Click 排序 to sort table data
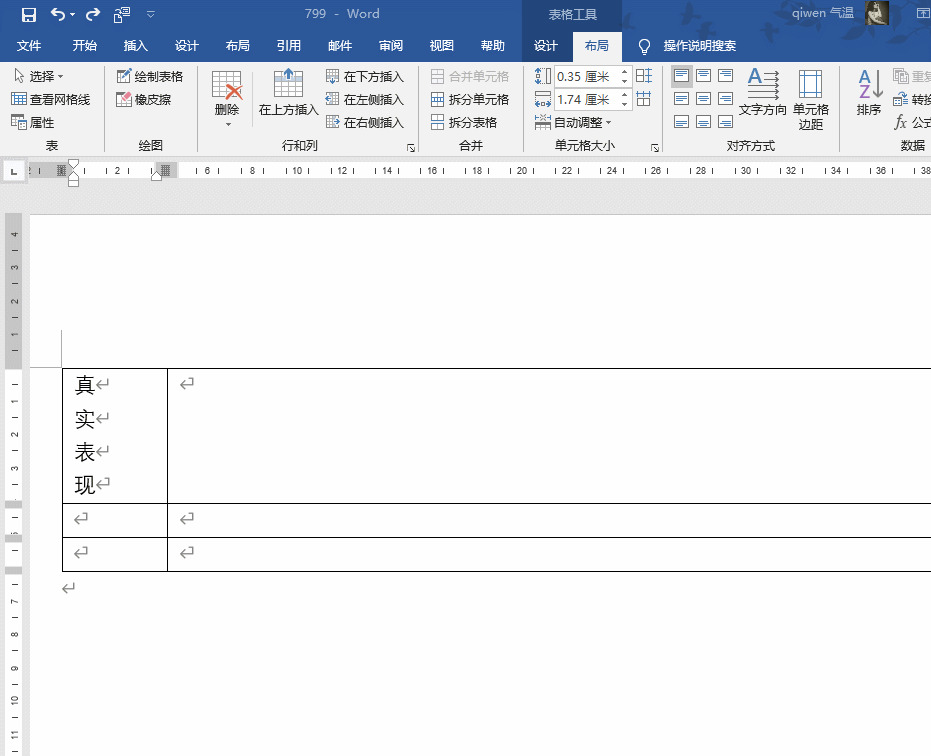 pyautogui.click(x=868, y=92)
